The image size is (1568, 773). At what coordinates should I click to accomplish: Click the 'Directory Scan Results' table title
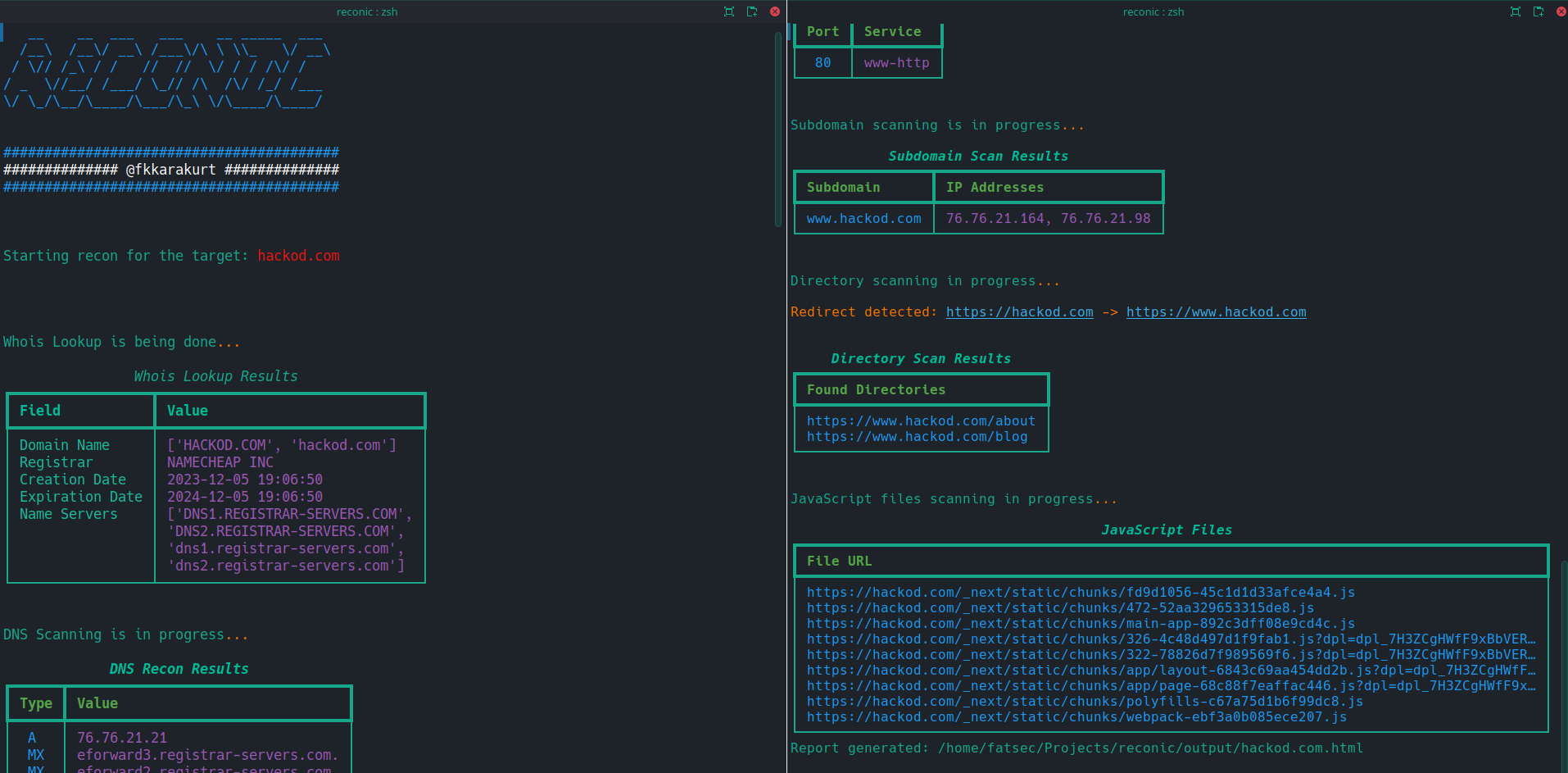click(x=922, y=359)
